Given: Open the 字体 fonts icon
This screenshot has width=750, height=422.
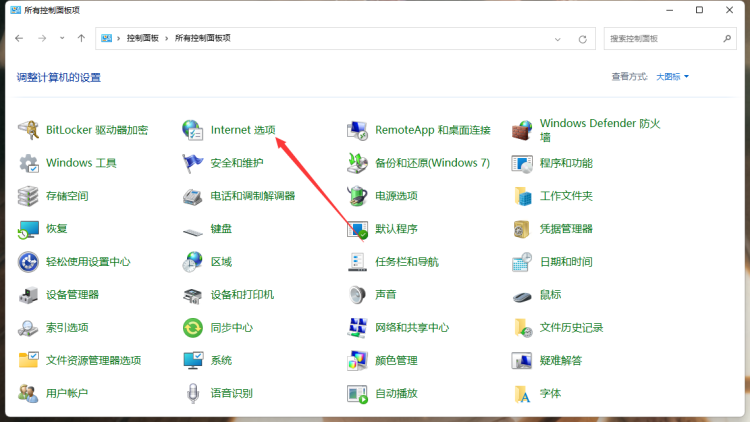Looking at the screenshot, I should click(522, 393).
